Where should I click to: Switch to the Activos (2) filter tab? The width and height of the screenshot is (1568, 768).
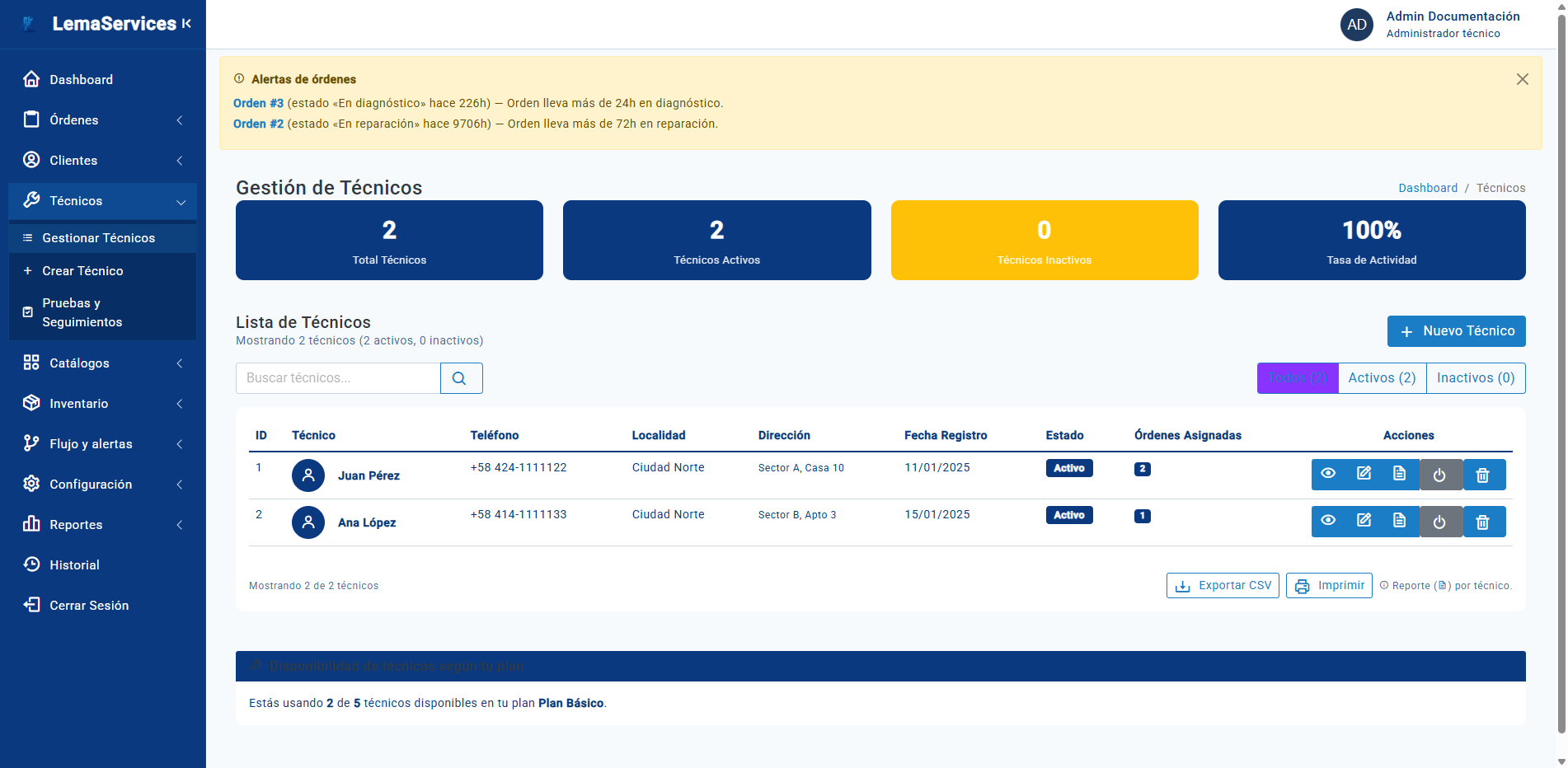click(x=1382, y=378)
